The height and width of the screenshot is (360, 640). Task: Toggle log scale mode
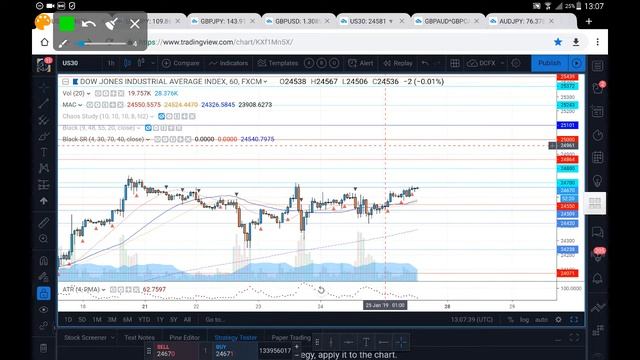coord(524,320)
